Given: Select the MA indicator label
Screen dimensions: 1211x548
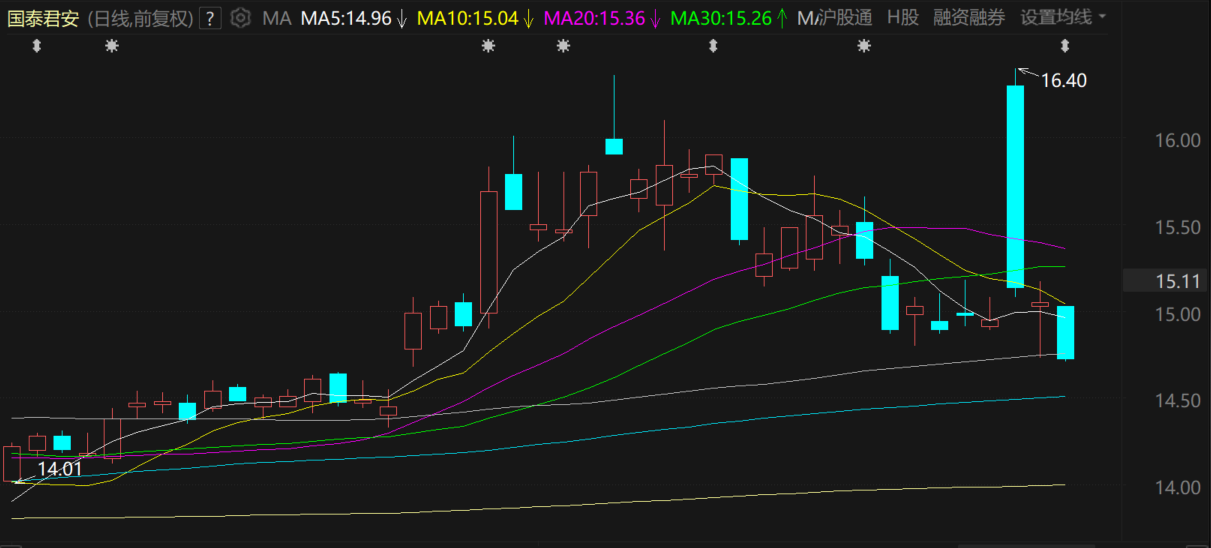Looking at the screenshot, I should (276, 18).
